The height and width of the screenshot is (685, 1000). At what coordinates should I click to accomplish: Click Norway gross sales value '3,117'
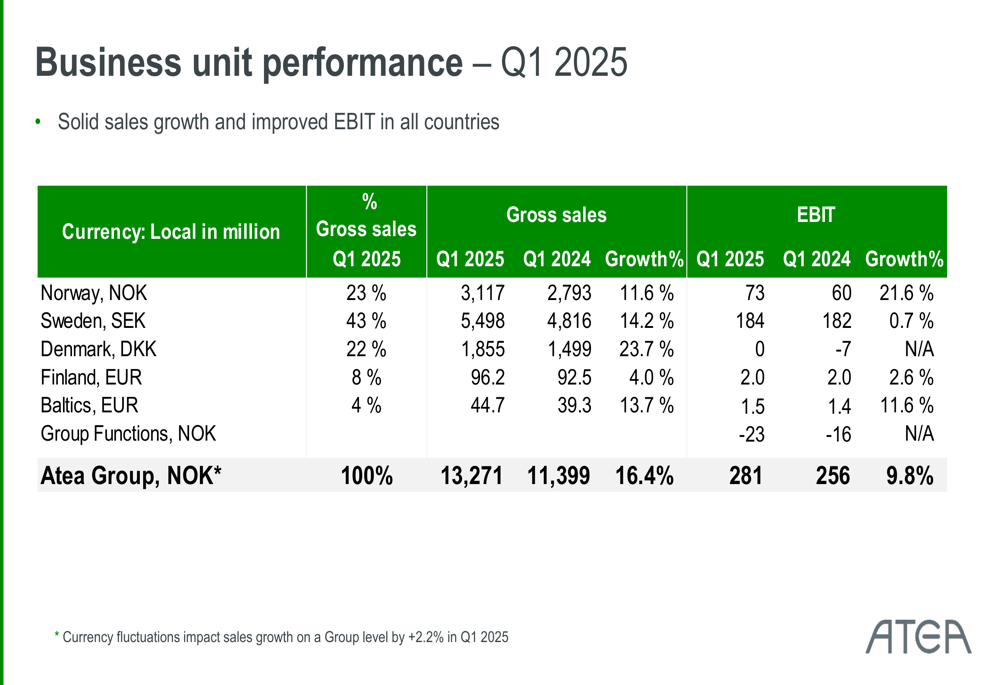pyautogui.click(x=483, y=293)
